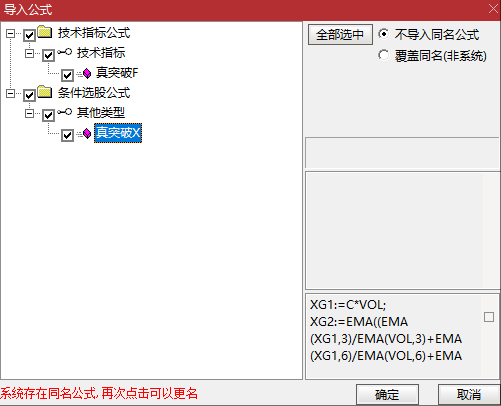Toggle the 其他类型 category checkbox
The height and width of the screenshot is (406, 501).
[x=48, y=115]
